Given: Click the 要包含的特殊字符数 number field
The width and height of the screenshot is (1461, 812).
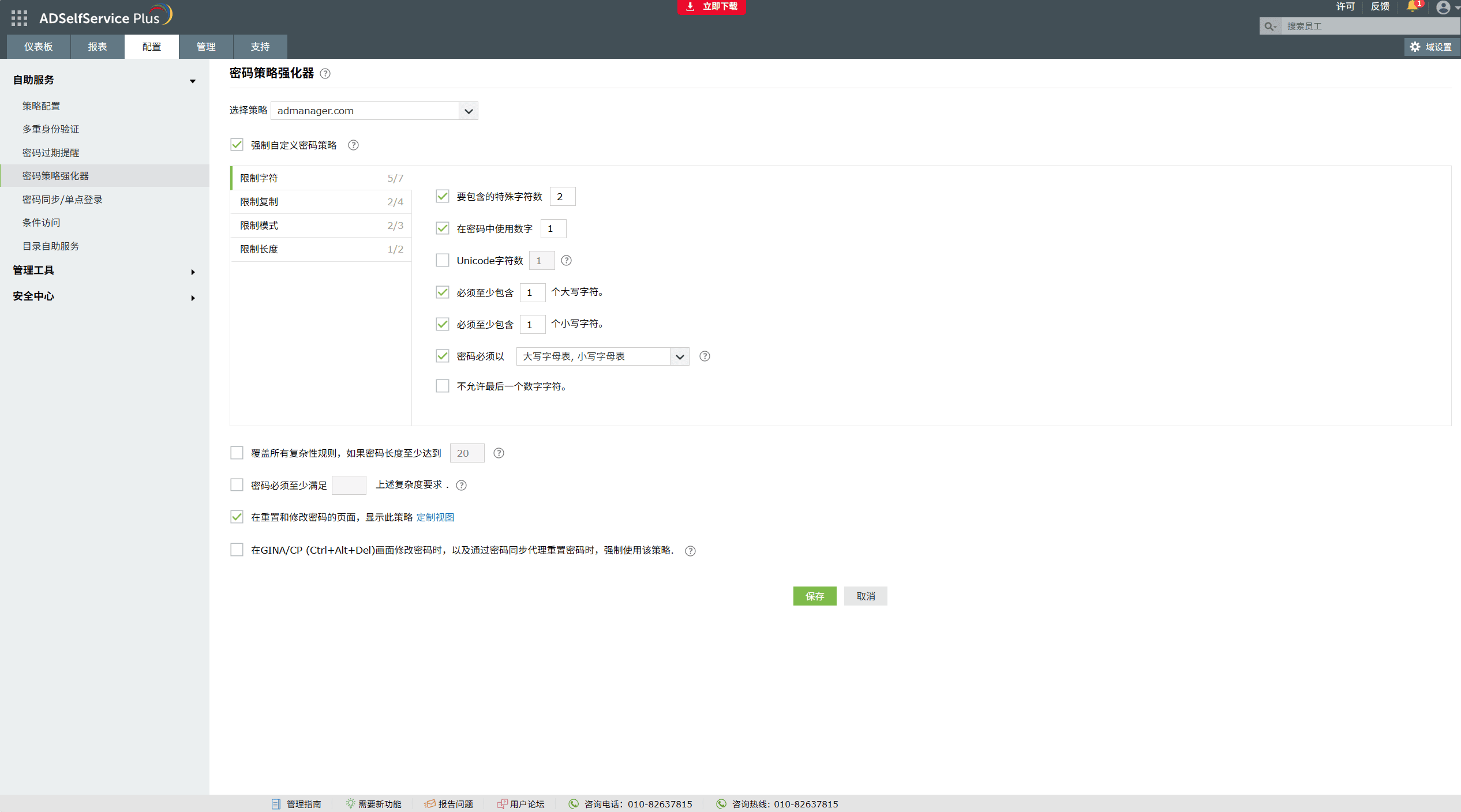Looking at the screenshot, I should (562, 197).
